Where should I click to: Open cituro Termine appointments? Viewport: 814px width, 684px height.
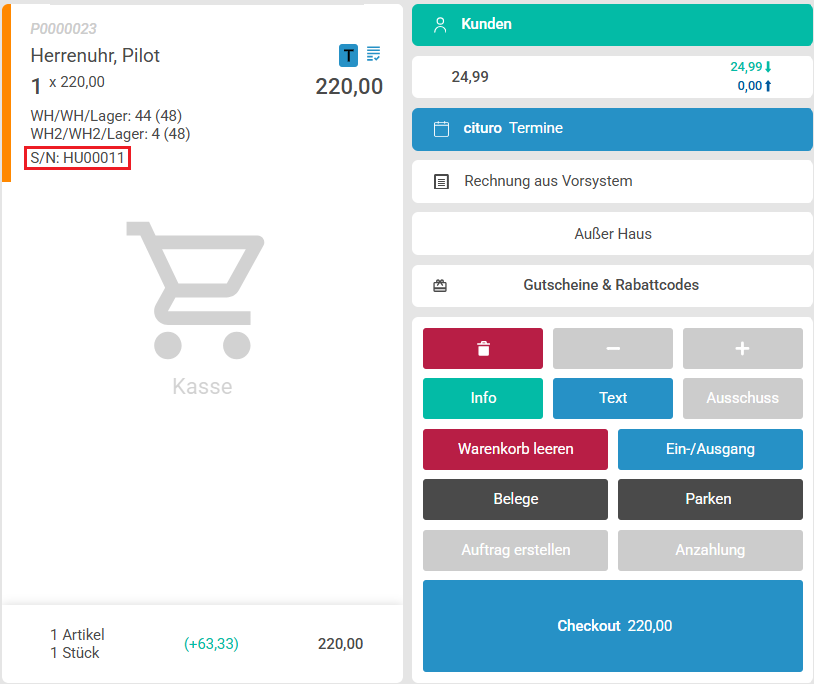612,129
